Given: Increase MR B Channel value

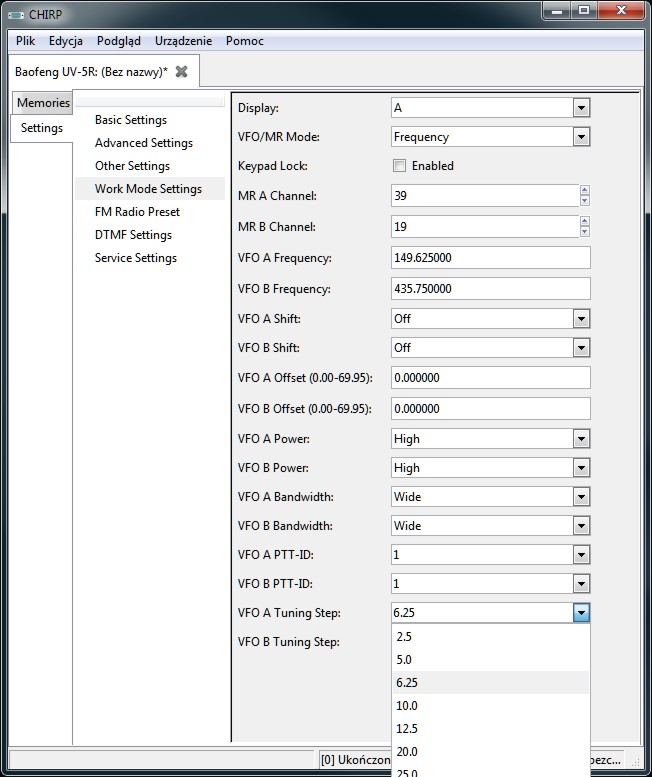Looking at the screenshot, I should point(585,221).
